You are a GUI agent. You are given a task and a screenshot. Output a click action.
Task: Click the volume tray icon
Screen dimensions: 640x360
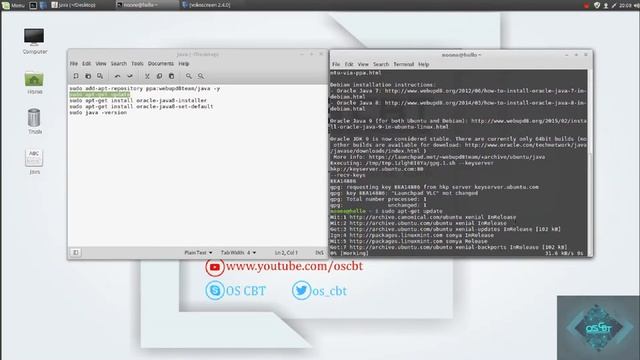coord(637,5)
